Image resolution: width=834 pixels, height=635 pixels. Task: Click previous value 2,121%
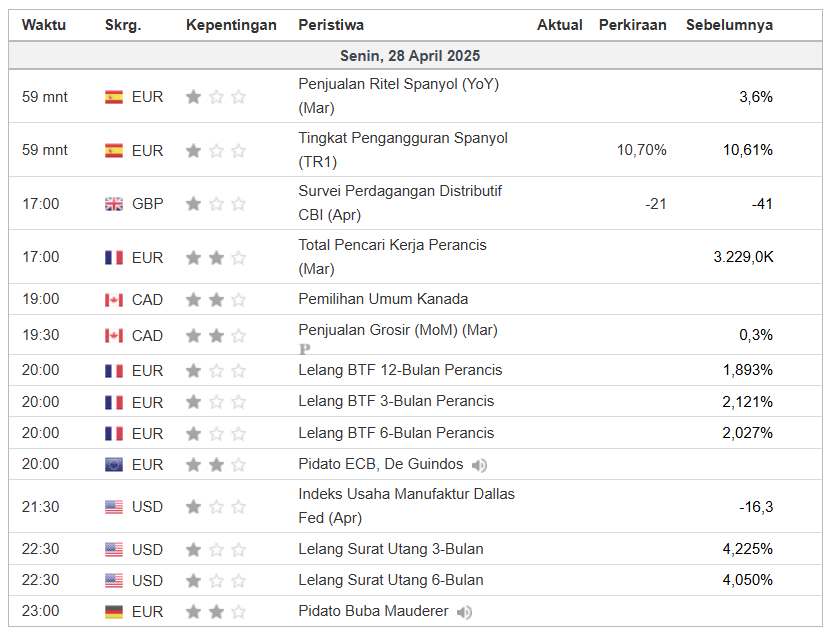748,402
